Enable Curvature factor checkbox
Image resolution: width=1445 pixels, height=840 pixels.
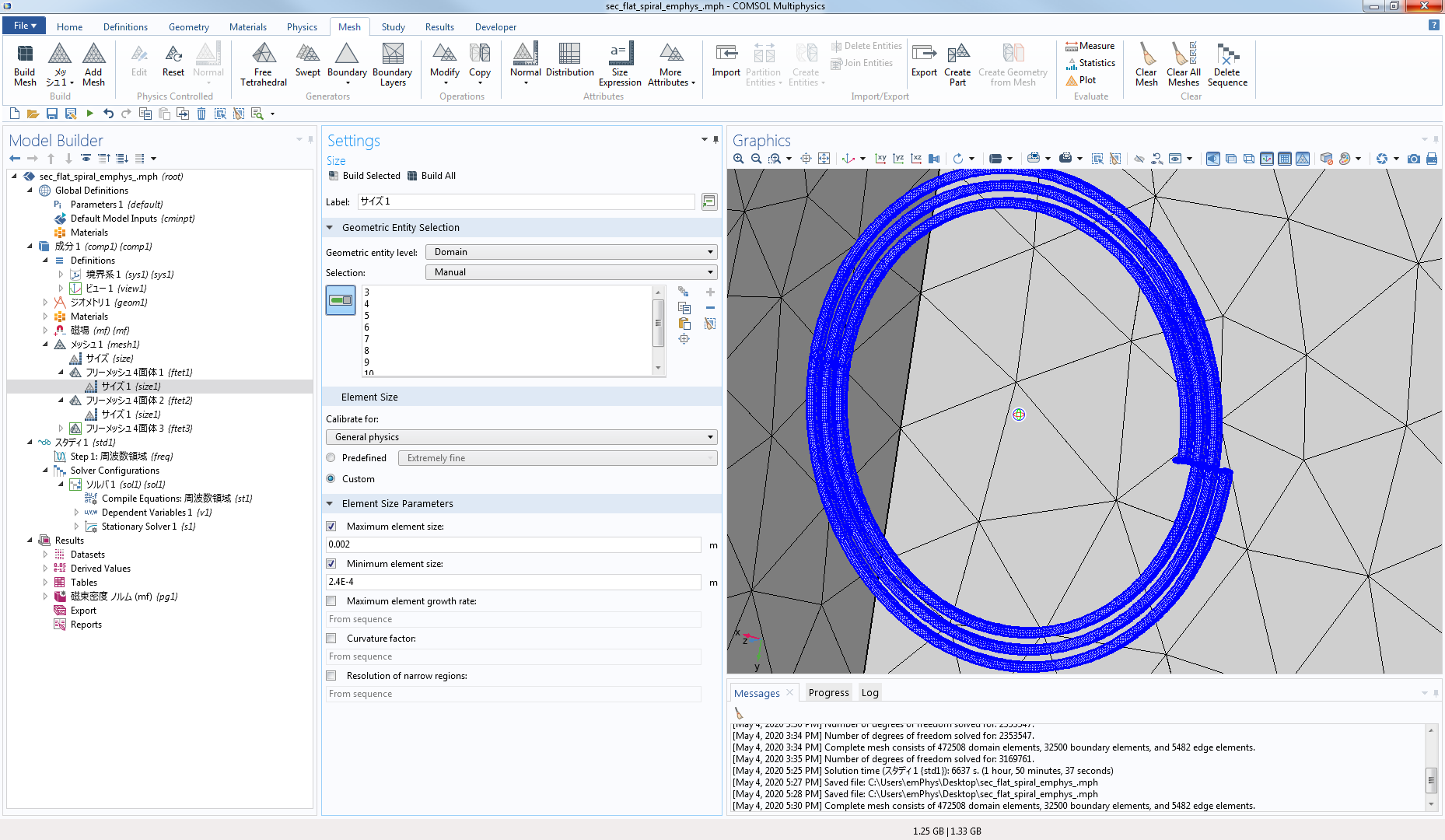331,639
